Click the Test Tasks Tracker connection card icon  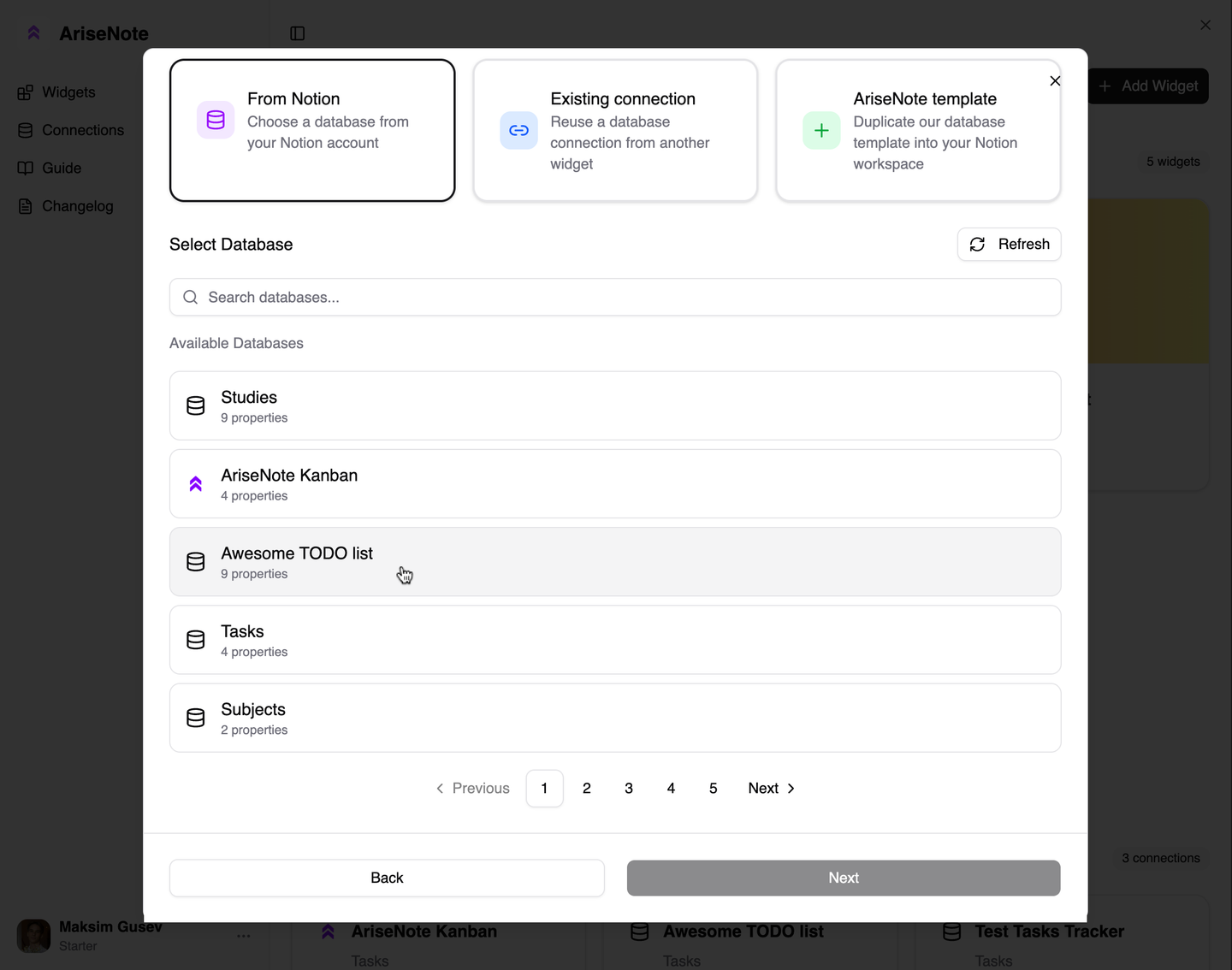(952, 932)
